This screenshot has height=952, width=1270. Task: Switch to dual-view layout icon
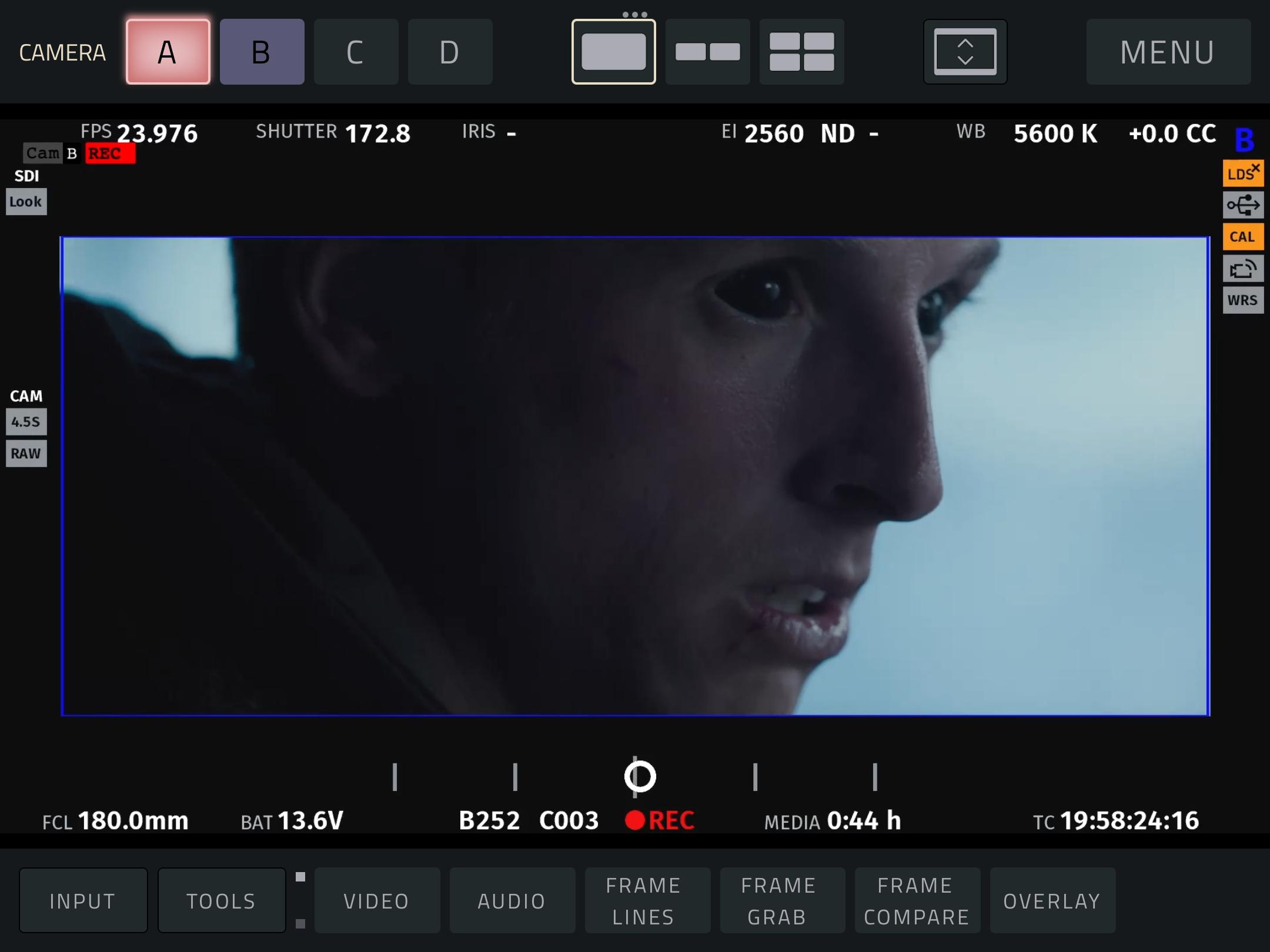707,52
